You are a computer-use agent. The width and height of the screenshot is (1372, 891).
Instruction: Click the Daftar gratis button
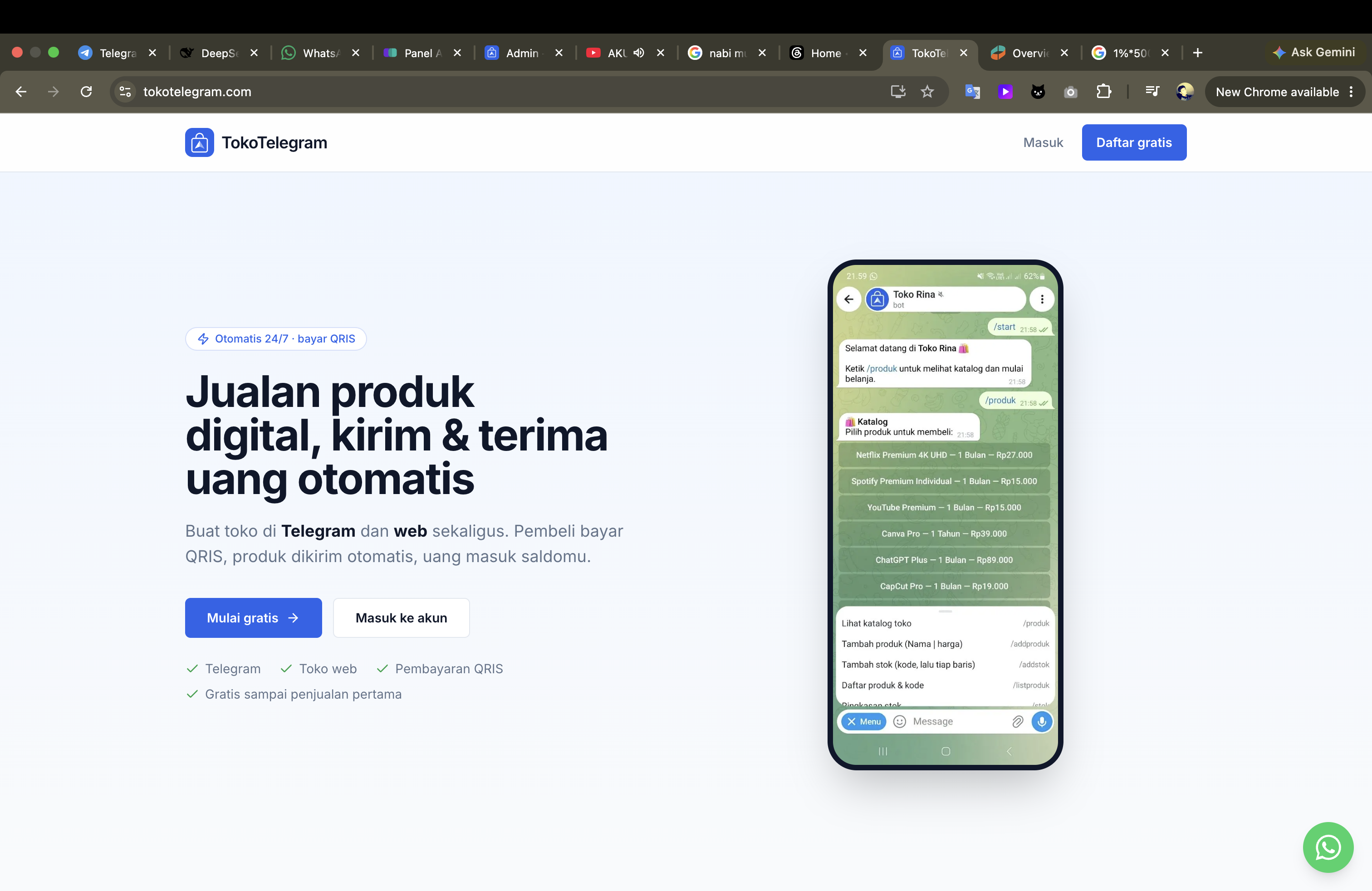click(1134, 142)
